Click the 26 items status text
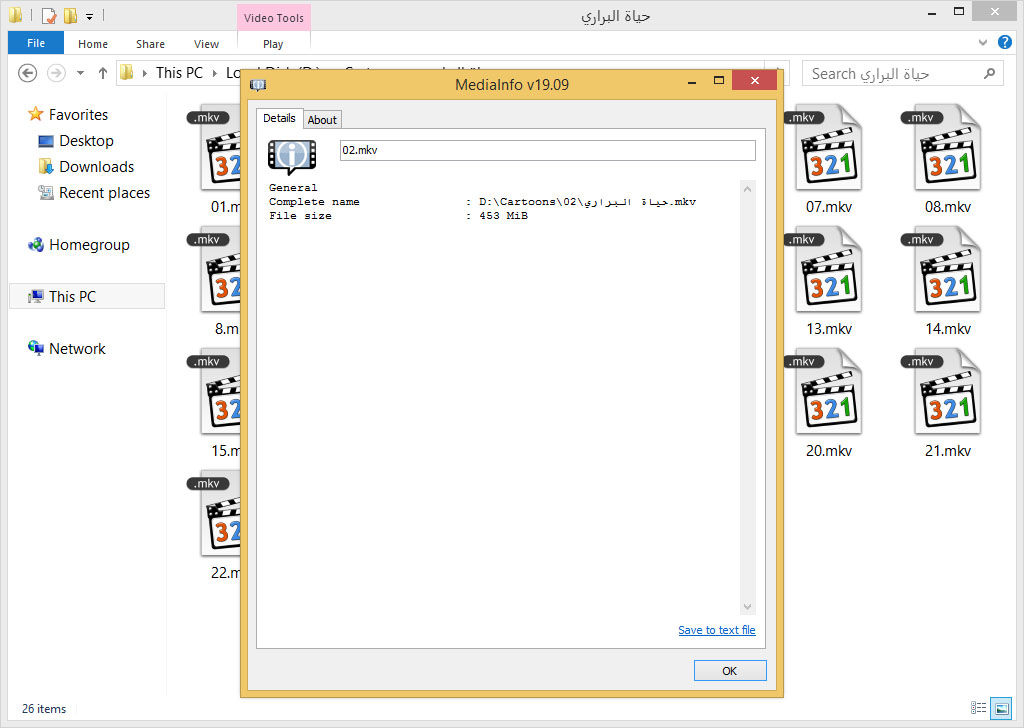Image resolution: width=1024 pixels, height=728 pixels. click(44, 708)
